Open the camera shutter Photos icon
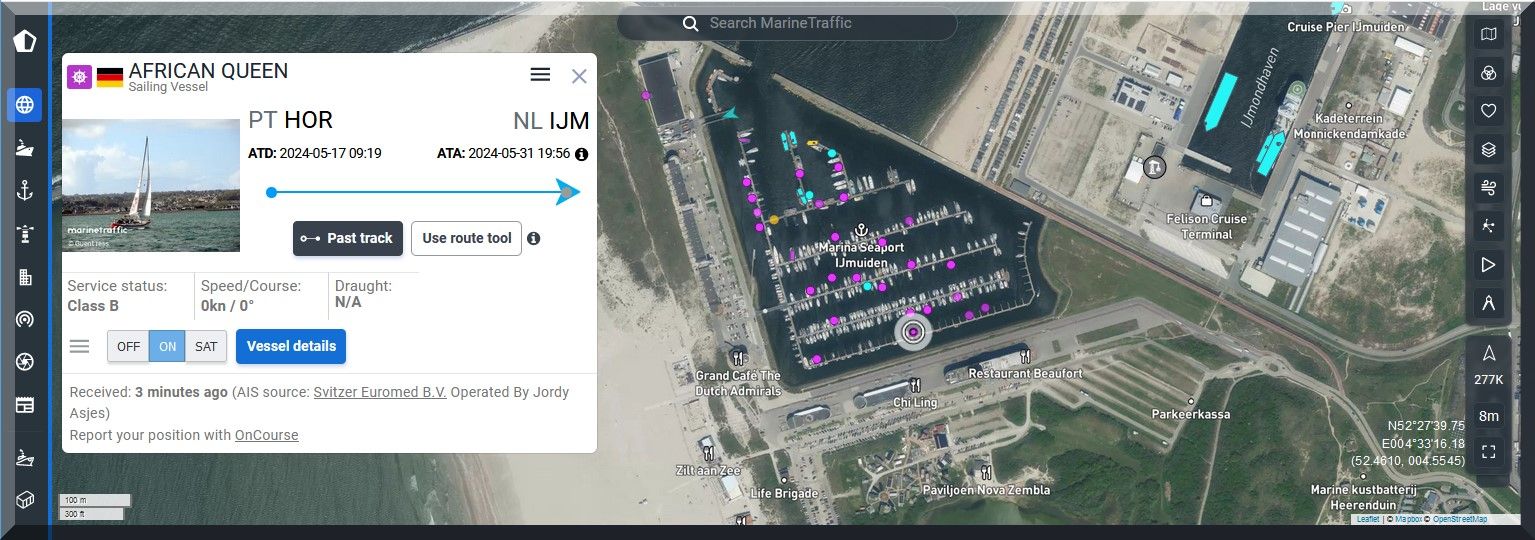Viewport: 1535px width, 540px height. [x=25, y=362]
